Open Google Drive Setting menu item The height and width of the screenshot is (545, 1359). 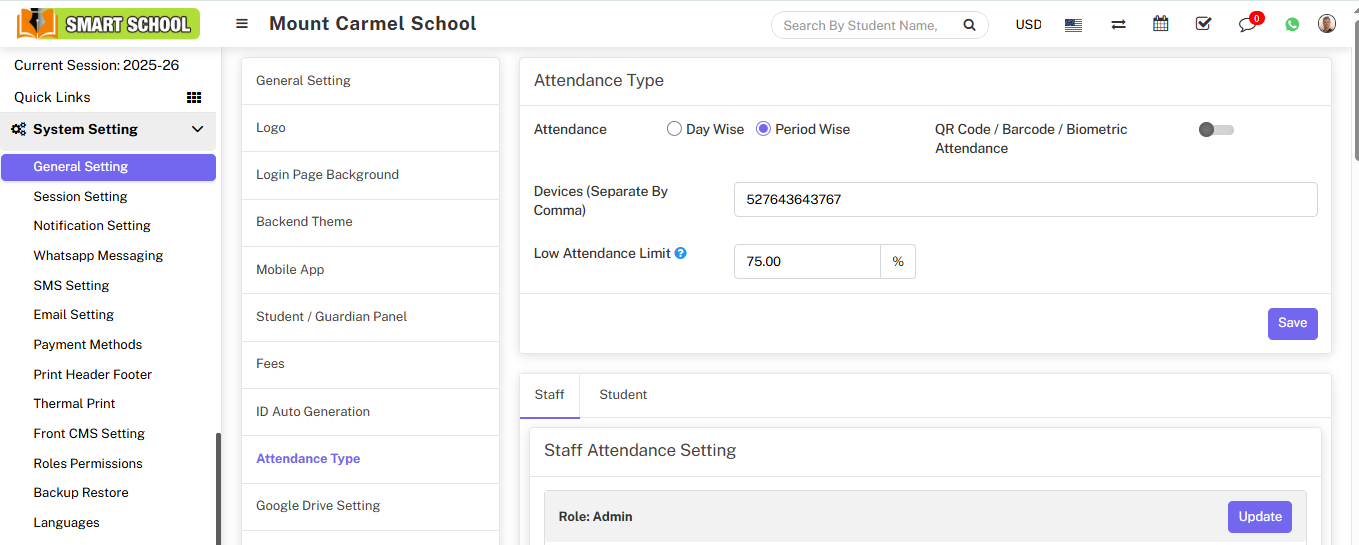(x=318, y=506)
